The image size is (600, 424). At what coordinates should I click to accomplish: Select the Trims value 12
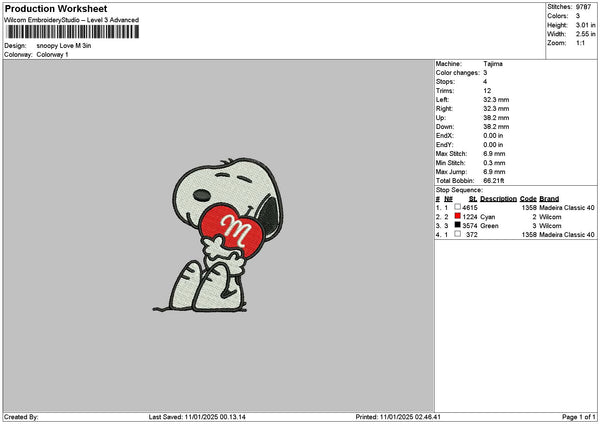coord(487,91)
